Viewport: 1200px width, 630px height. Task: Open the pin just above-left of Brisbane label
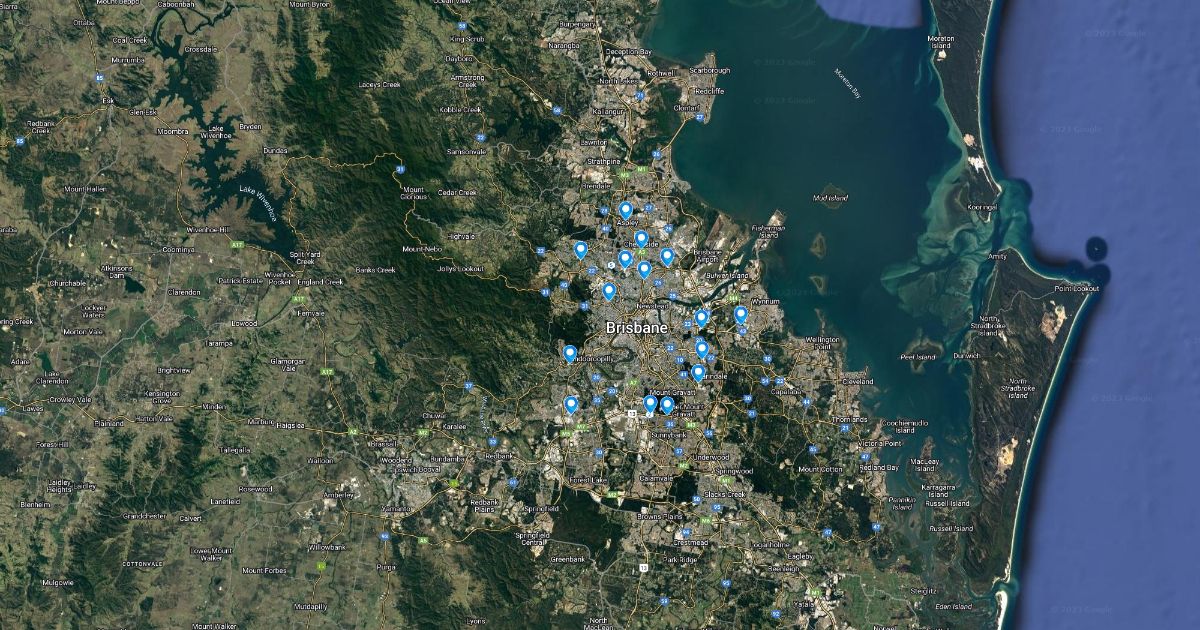click(609, 291)
